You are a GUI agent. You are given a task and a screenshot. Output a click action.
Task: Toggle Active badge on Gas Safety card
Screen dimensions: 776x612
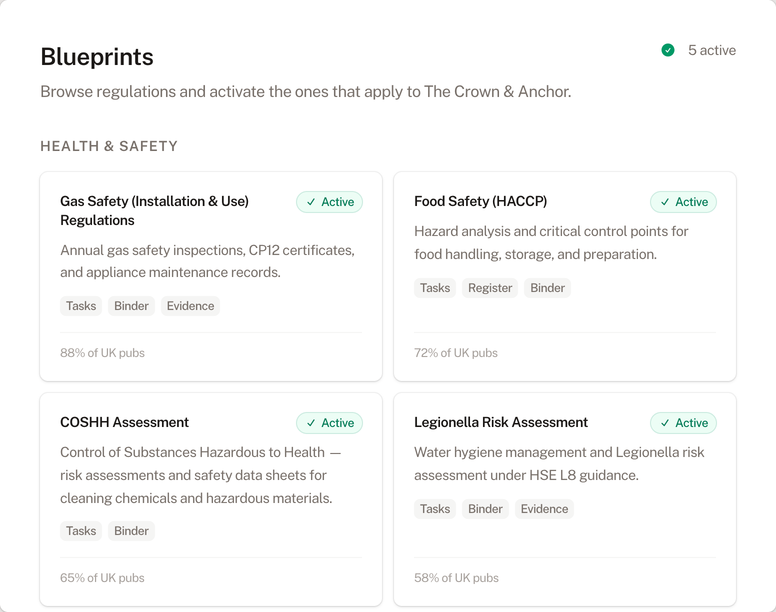click(x=329, y=202)
